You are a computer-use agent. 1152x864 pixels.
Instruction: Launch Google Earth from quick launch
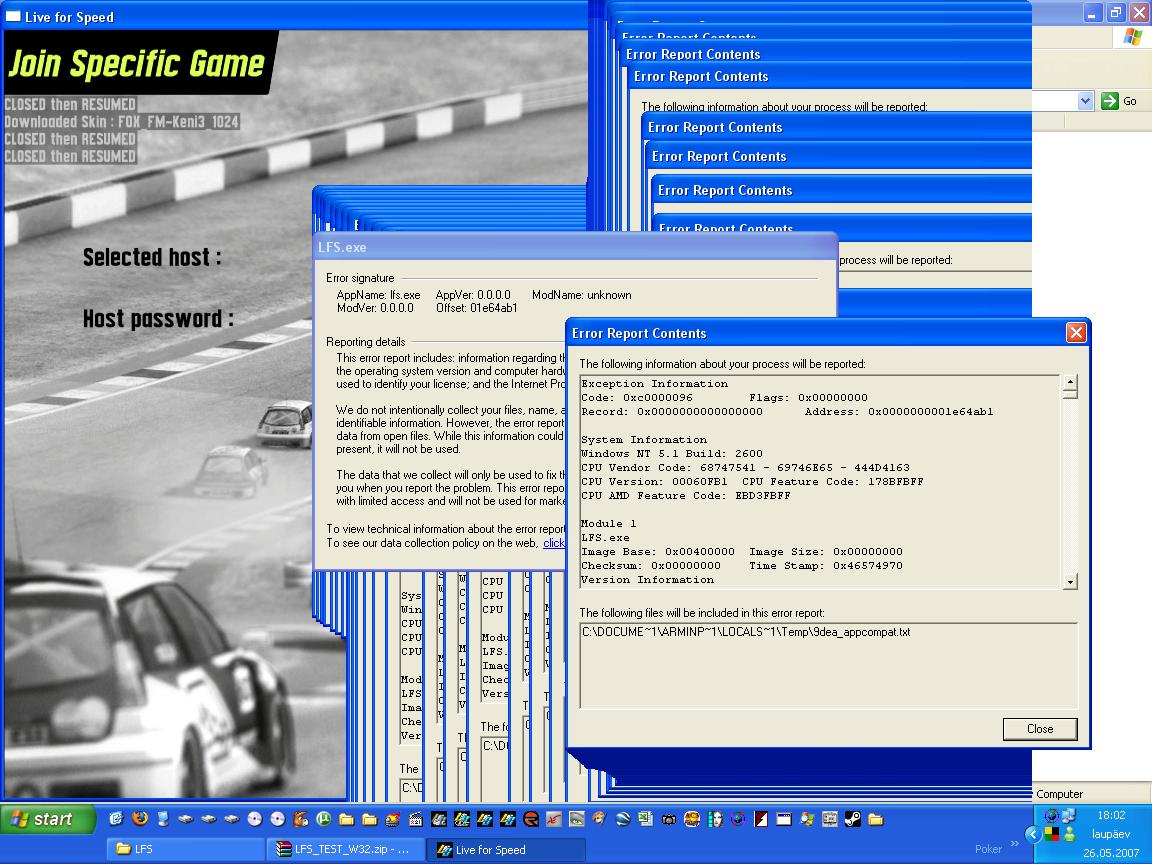623,818
